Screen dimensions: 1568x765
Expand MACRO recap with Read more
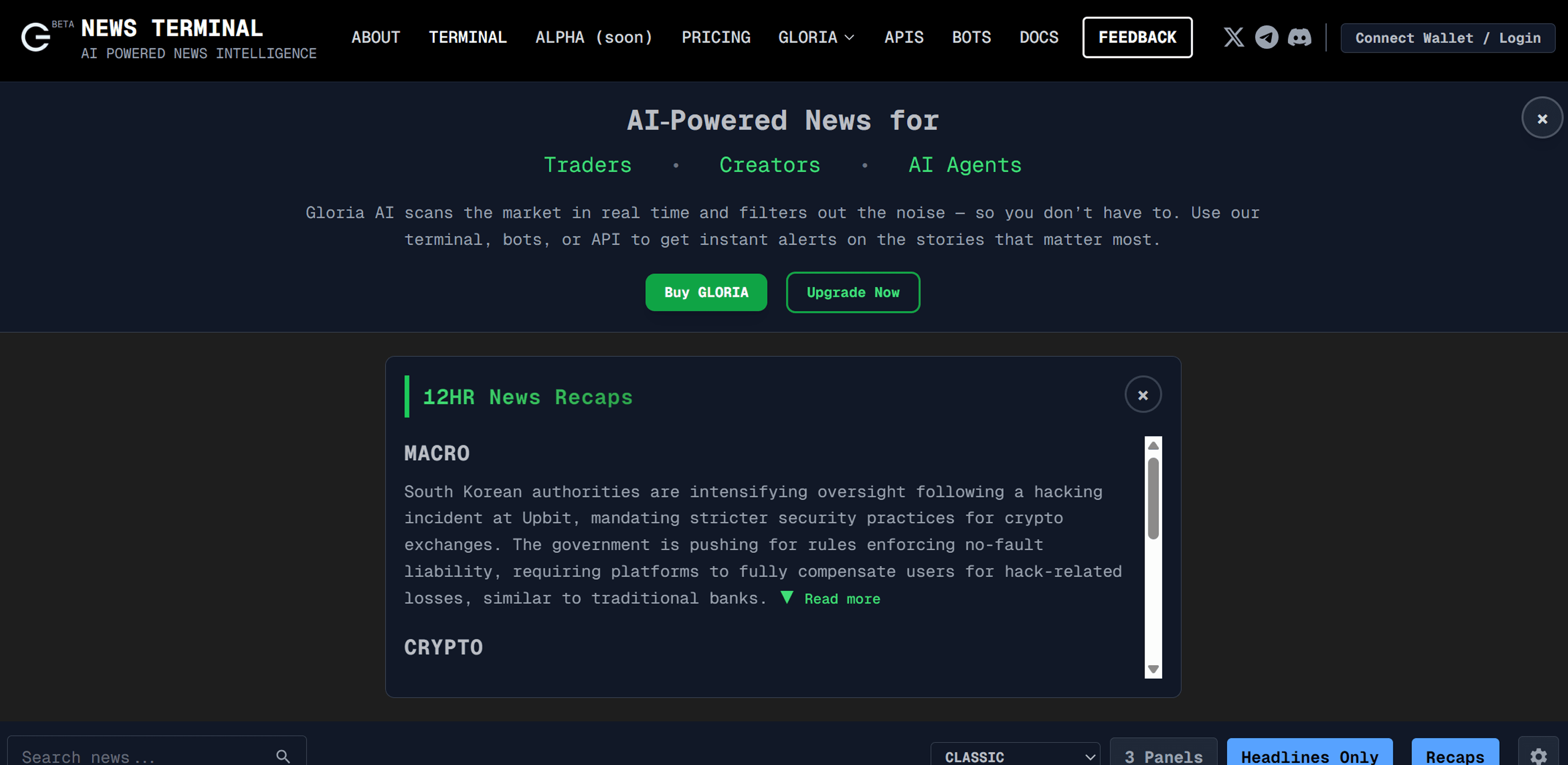(841, 599)
